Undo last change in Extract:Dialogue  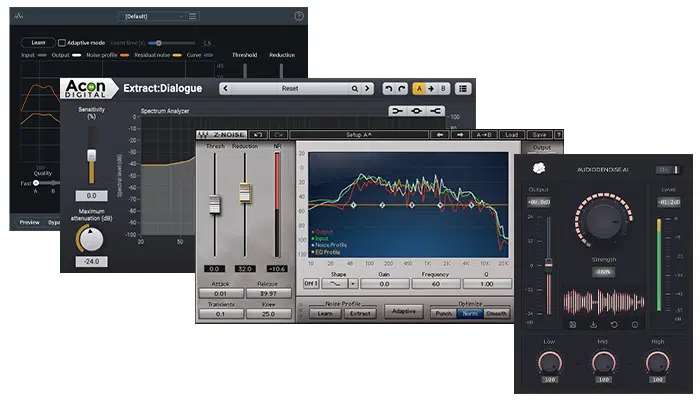[389, 88]
